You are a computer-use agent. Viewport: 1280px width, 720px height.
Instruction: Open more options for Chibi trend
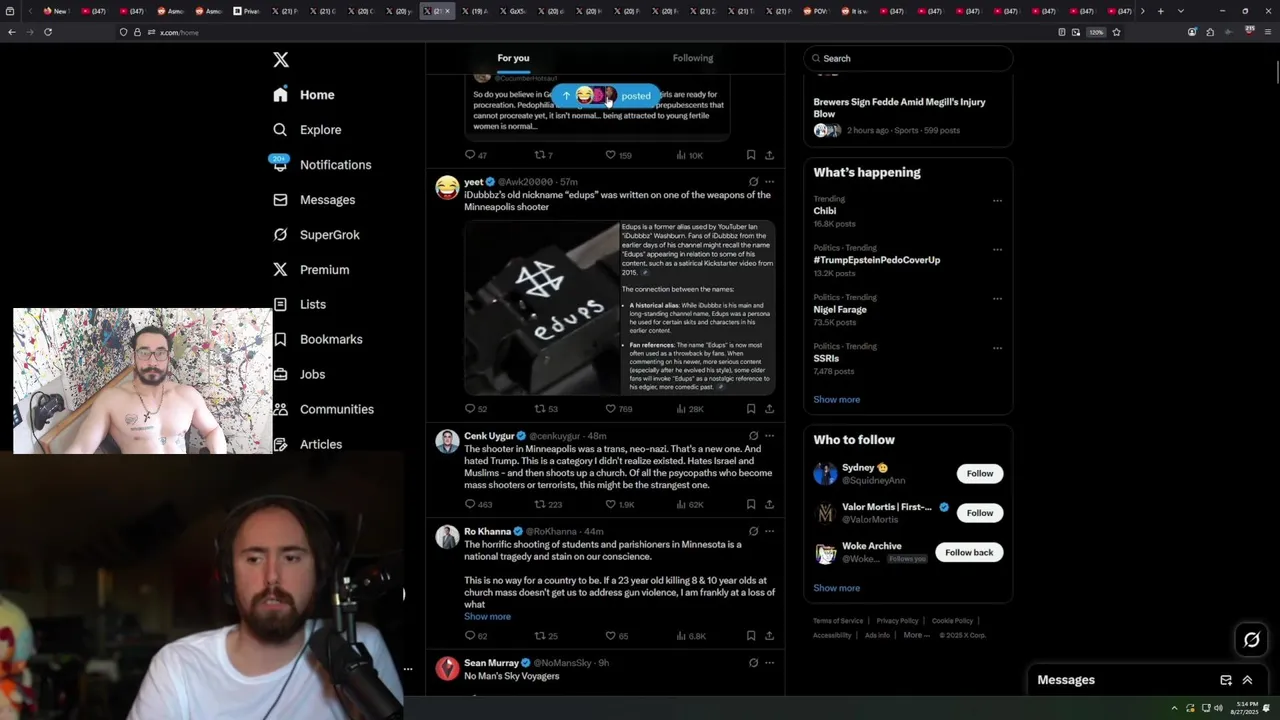[x=997, y=201]
